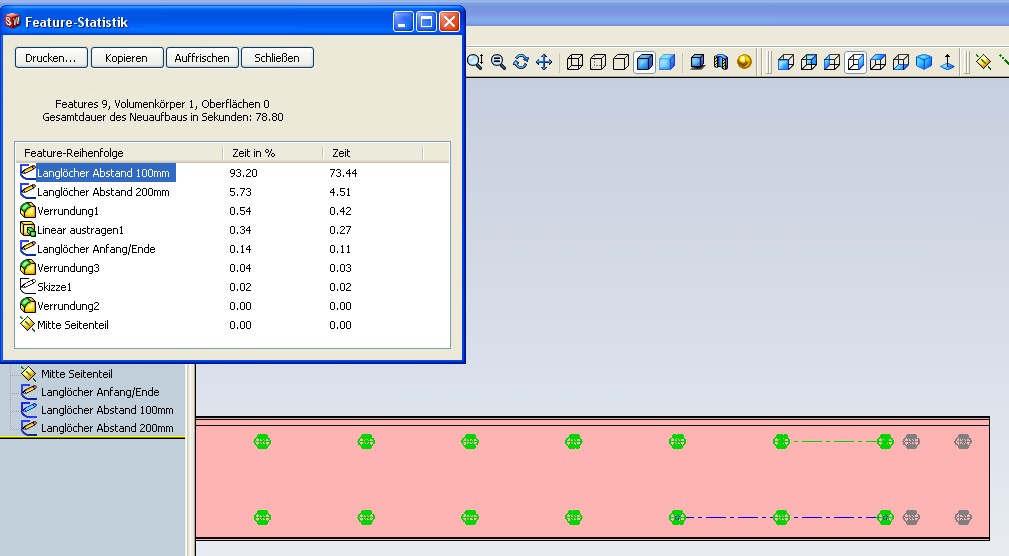1009x556 pixels.
Task: Click the reference plane toolbar icon
Action: [x=983, y=62]
